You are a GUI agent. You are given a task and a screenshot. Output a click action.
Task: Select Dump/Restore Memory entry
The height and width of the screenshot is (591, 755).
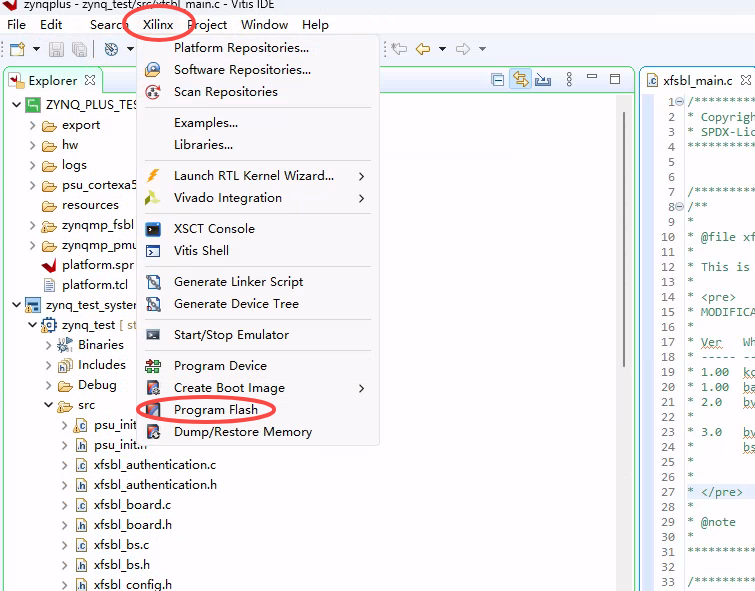243,432
